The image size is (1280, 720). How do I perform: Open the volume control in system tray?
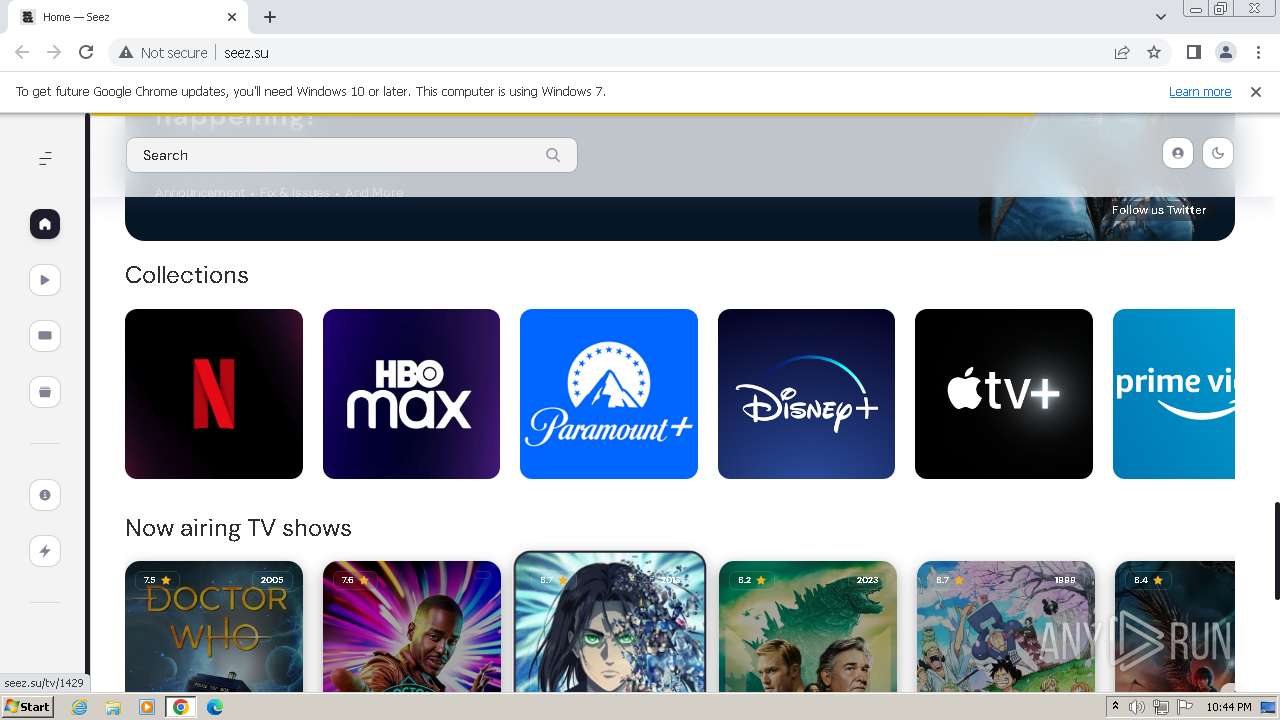click(1136, 707)
